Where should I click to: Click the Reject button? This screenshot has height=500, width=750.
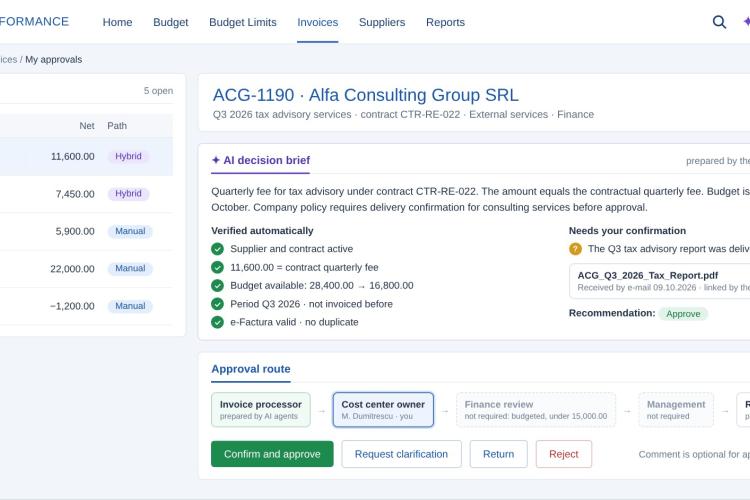pyautogui.click(x=563, y=454)
